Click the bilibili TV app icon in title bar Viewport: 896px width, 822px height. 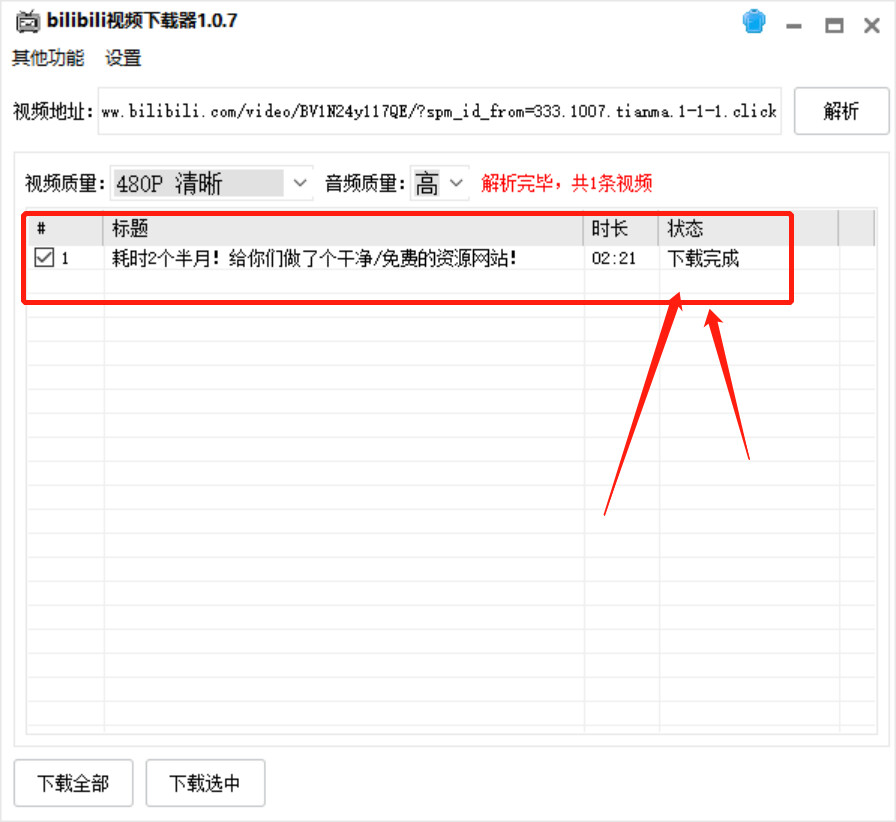coord(27,22)
